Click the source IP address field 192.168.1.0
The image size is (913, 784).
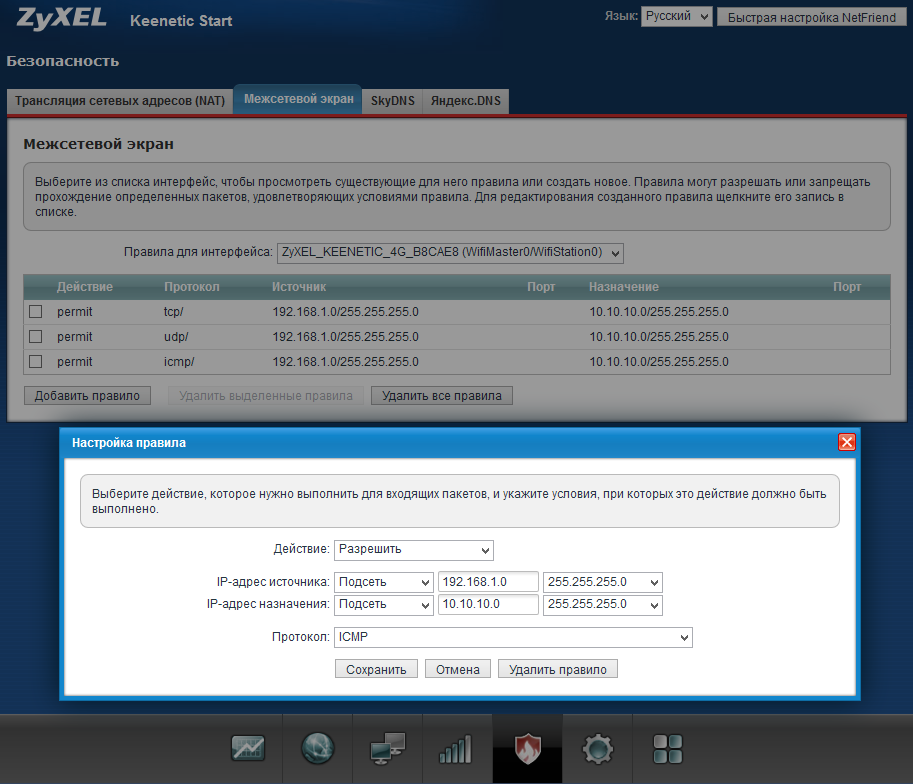coord(488,582)
